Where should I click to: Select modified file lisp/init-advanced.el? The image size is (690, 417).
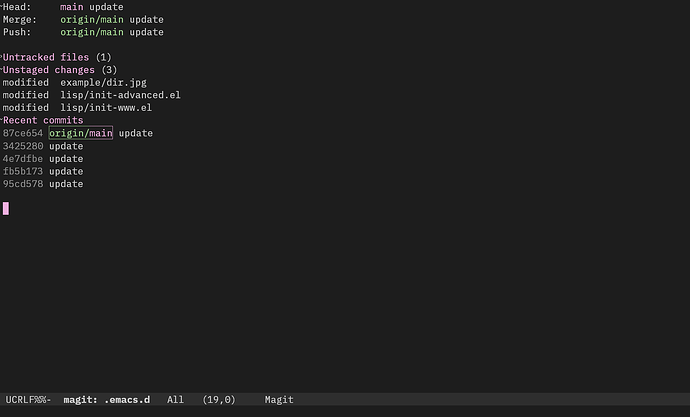pyautogui.click(x=120, y=95)
